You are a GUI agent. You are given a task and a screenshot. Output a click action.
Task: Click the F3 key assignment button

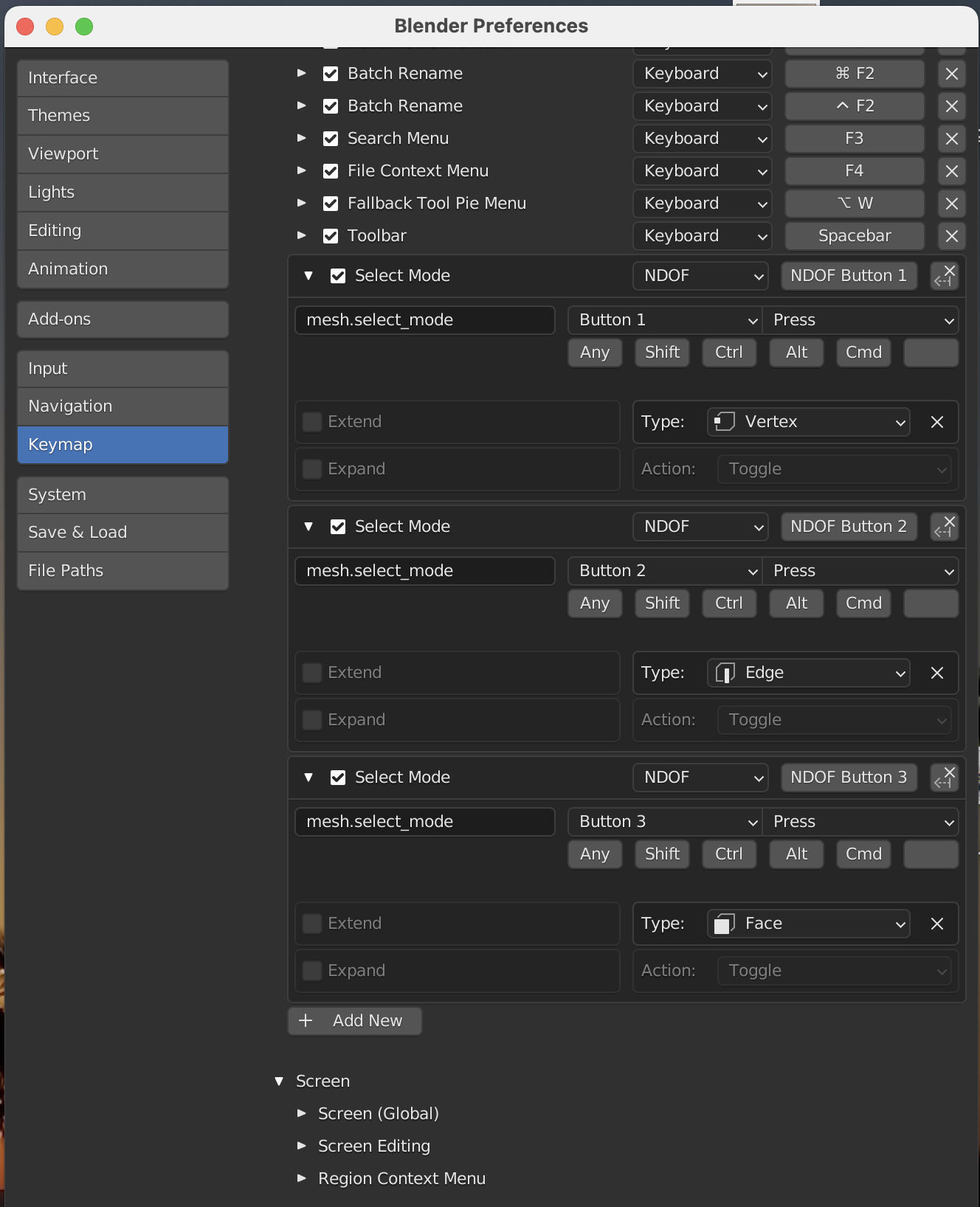point(855,139)
